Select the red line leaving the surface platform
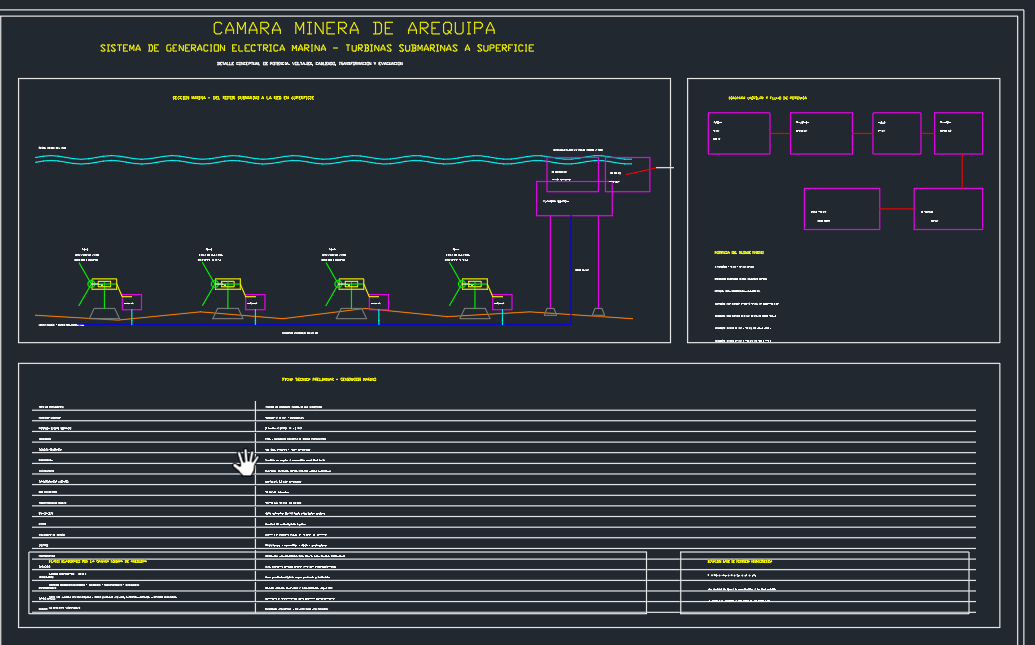The height and width of the screenshot is (645, 1035). coord(640,171)
